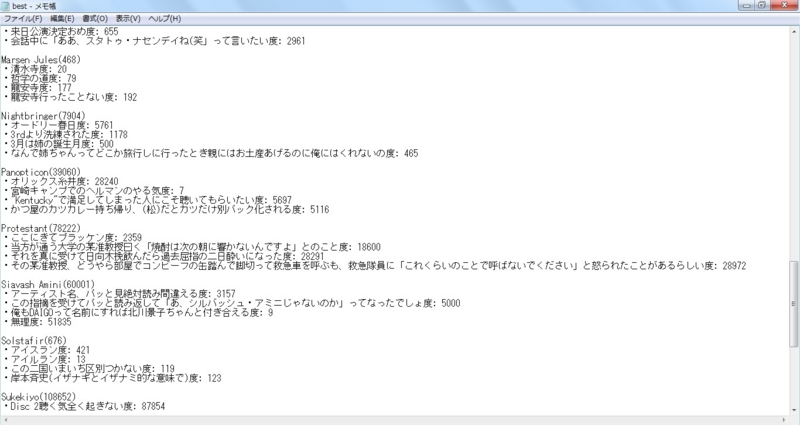The image size is (800, 425).
Task: Click the line 宮崎キャンプでのヘルマンのやる気度: 7
Action: click(93, 191)
